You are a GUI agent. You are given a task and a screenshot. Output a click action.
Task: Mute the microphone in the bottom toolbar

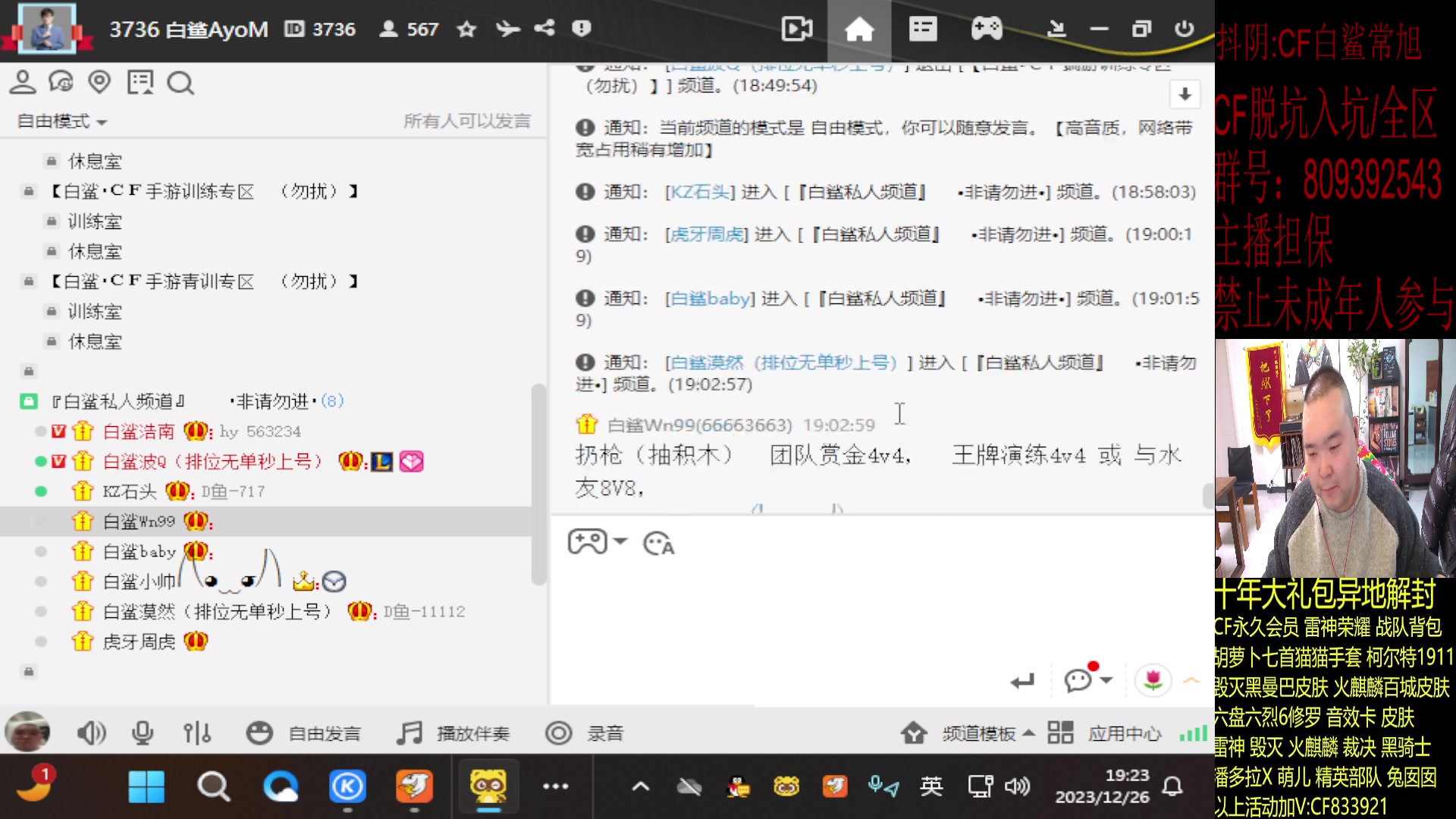[x=143, y=733]
